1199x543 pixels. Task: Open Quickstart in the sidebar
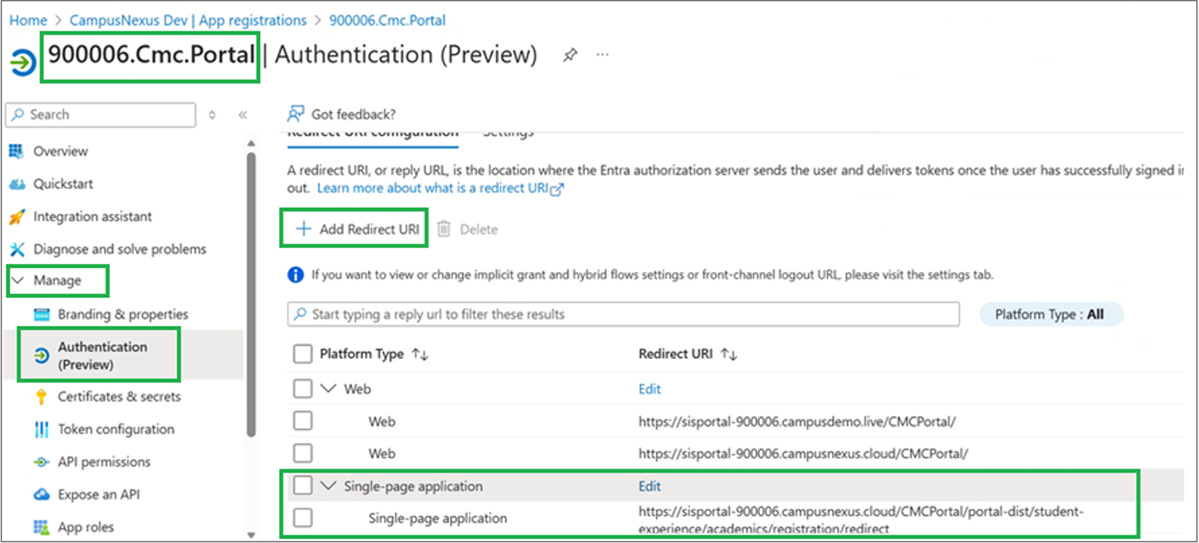(63, 184)
